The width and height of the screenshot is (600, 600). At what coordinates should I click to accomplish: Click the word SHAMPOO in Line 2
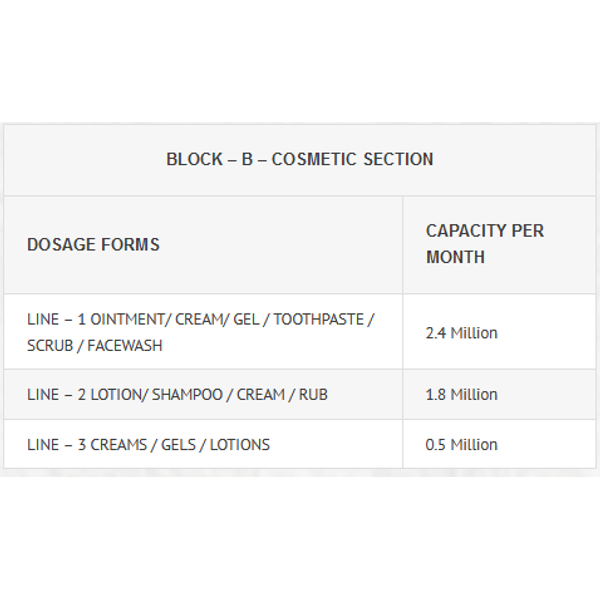[187, 395]
